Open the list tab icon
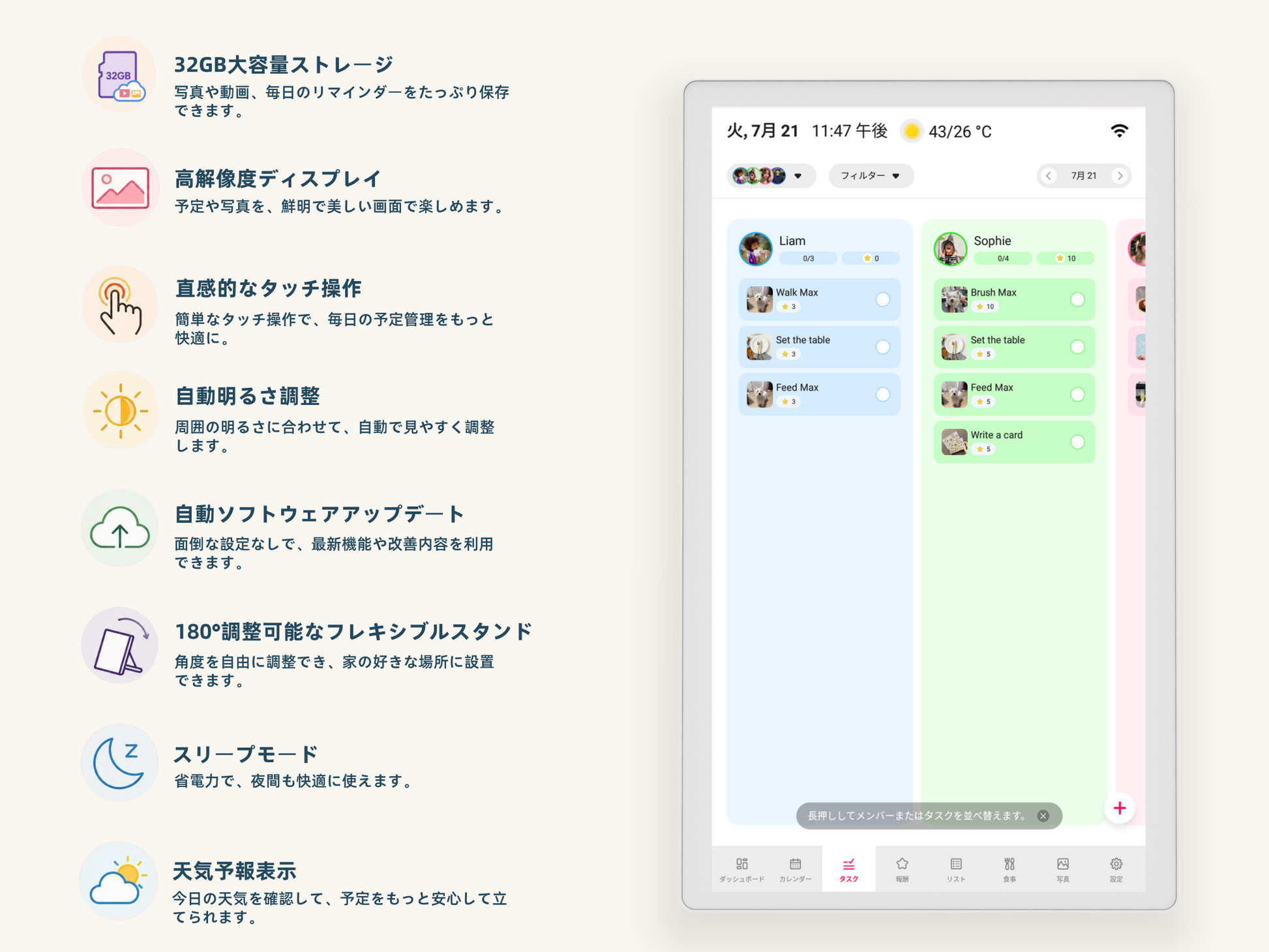 (956, 869)
